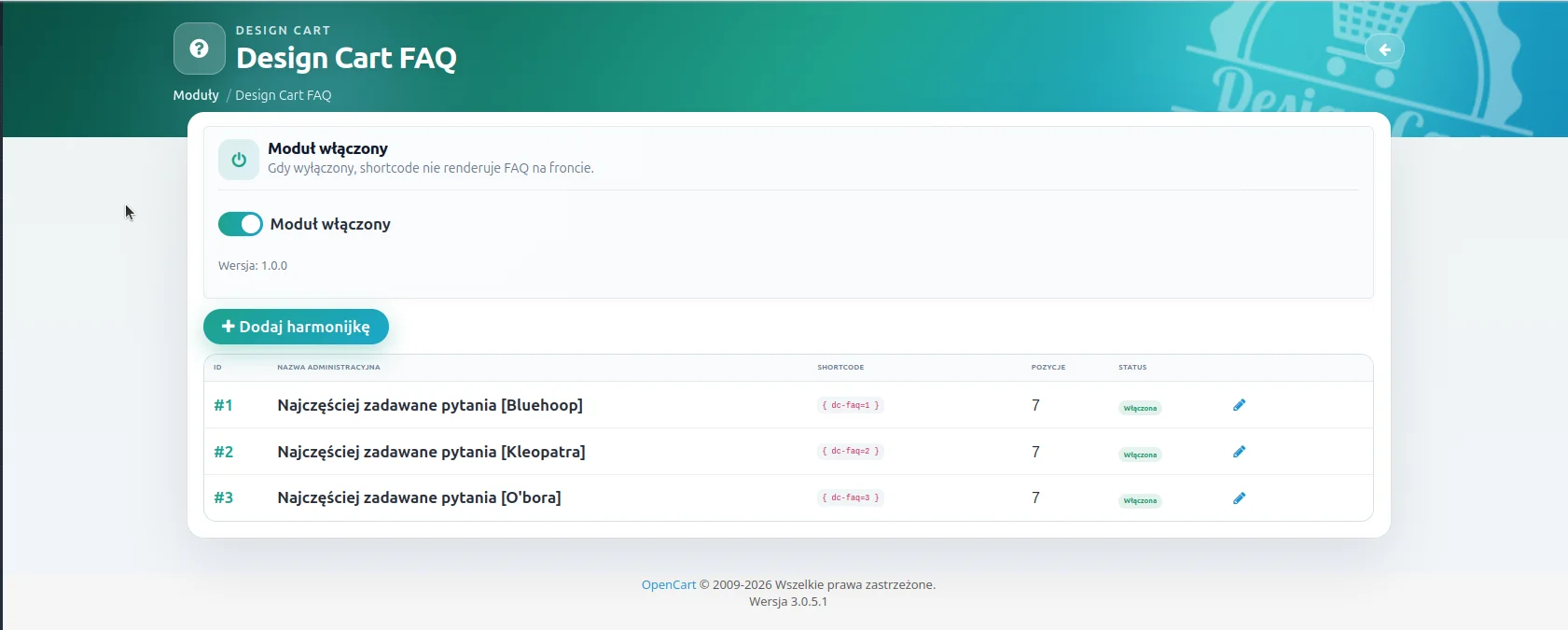Select the #1 ID cell

pyautogui.click(x=224, y=405)
